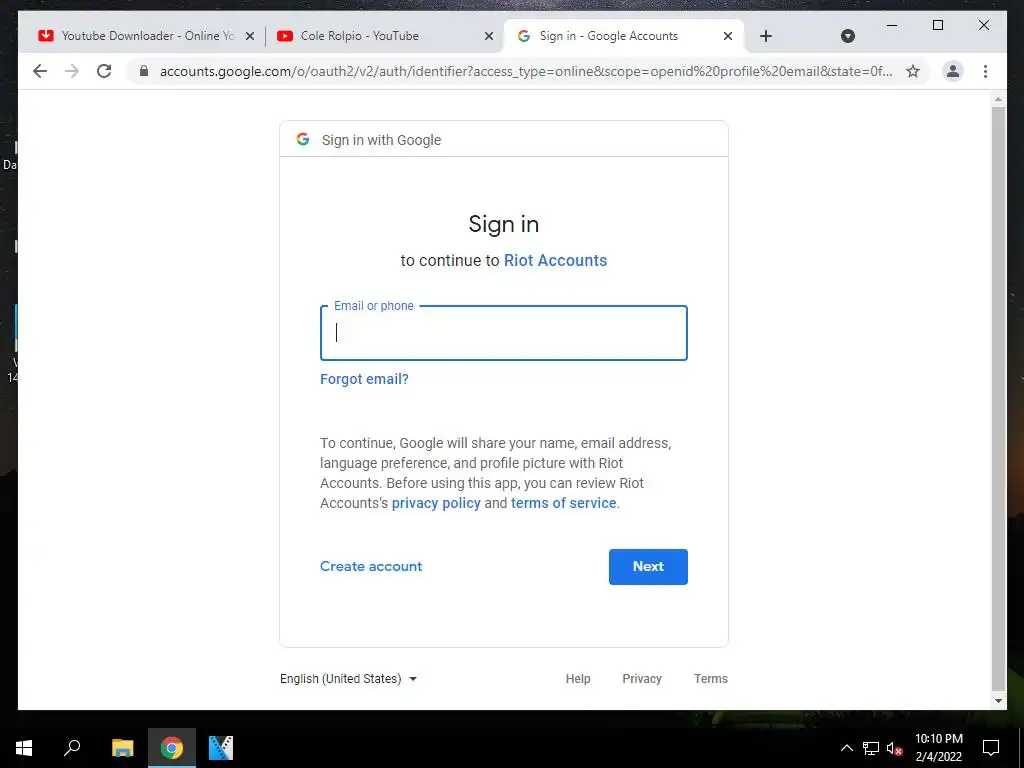Open the taskbar clock and date

pyautogui.click(x=938, y=748)
